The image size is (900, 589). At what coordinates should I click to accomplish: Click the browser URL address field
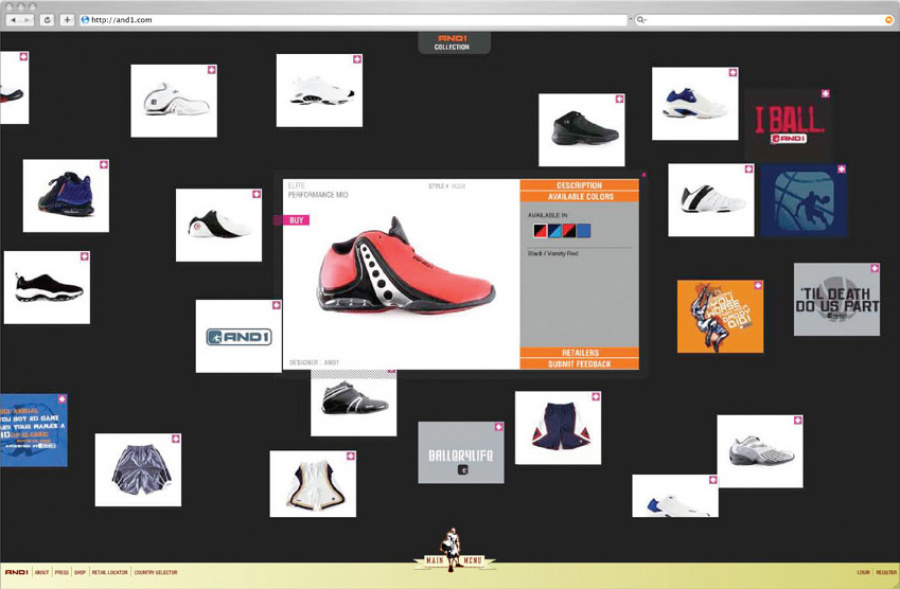point(350,19)
